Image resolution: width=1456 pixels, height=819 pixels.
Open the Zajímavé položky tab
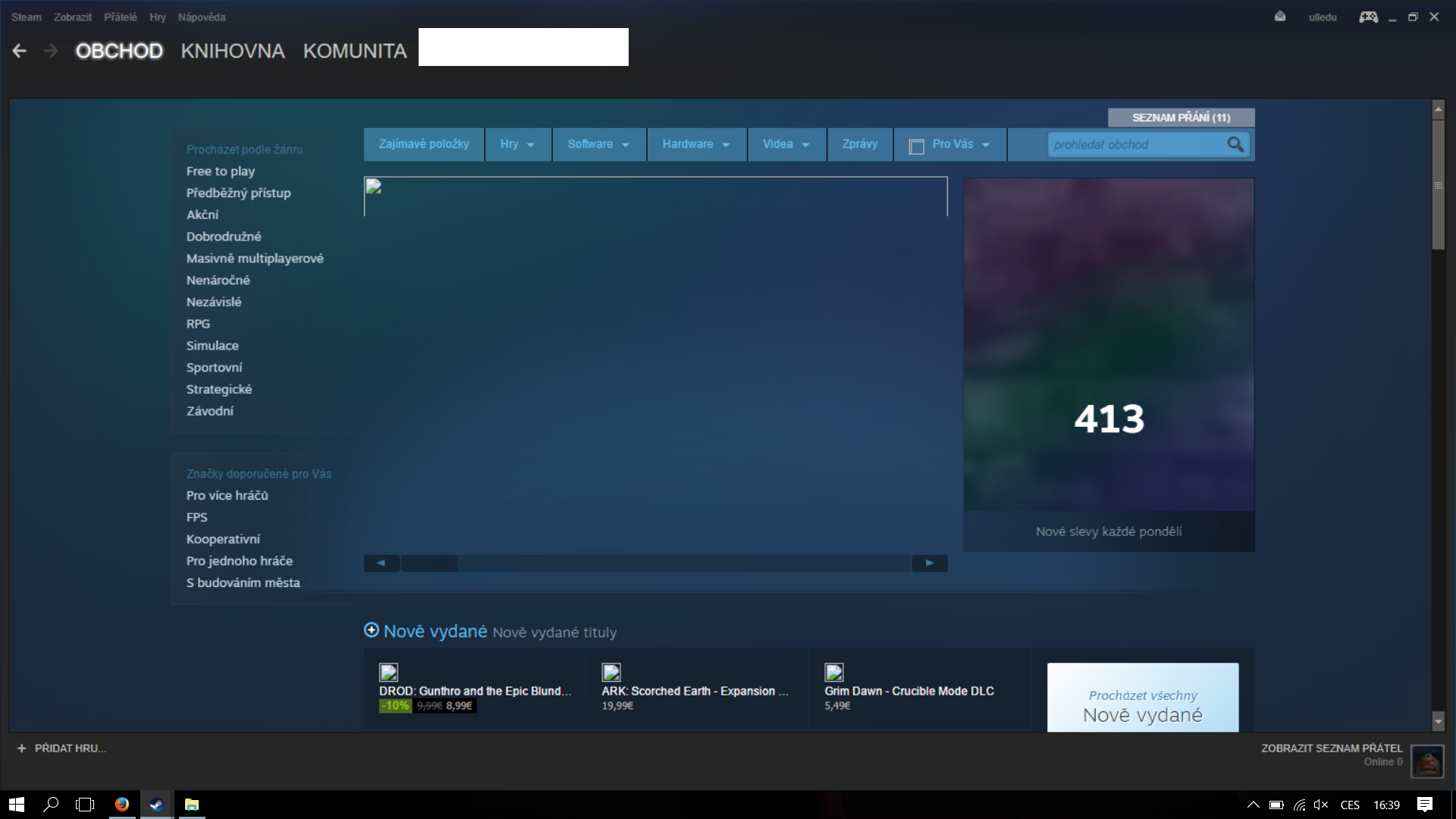pyautogui.click(x=424, y=144)
